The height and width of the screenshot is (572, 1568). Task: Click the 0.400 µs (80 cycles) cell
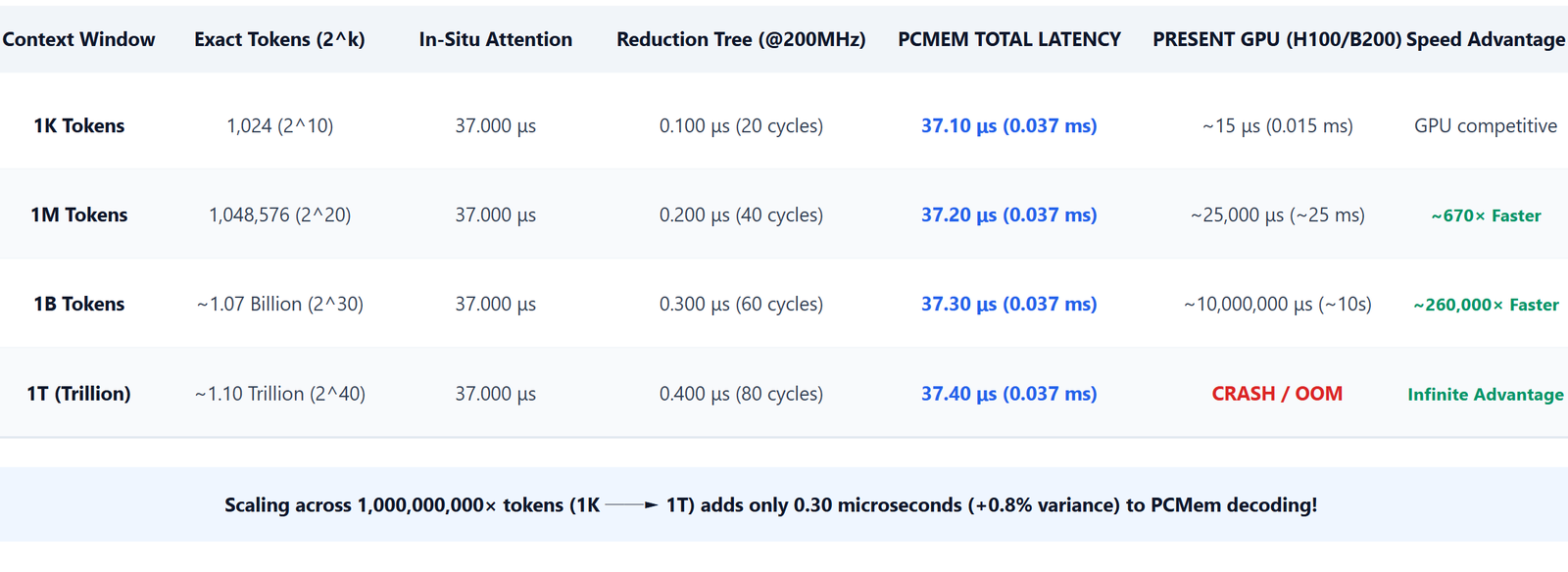pyautogui.click(x=741, y=394)
